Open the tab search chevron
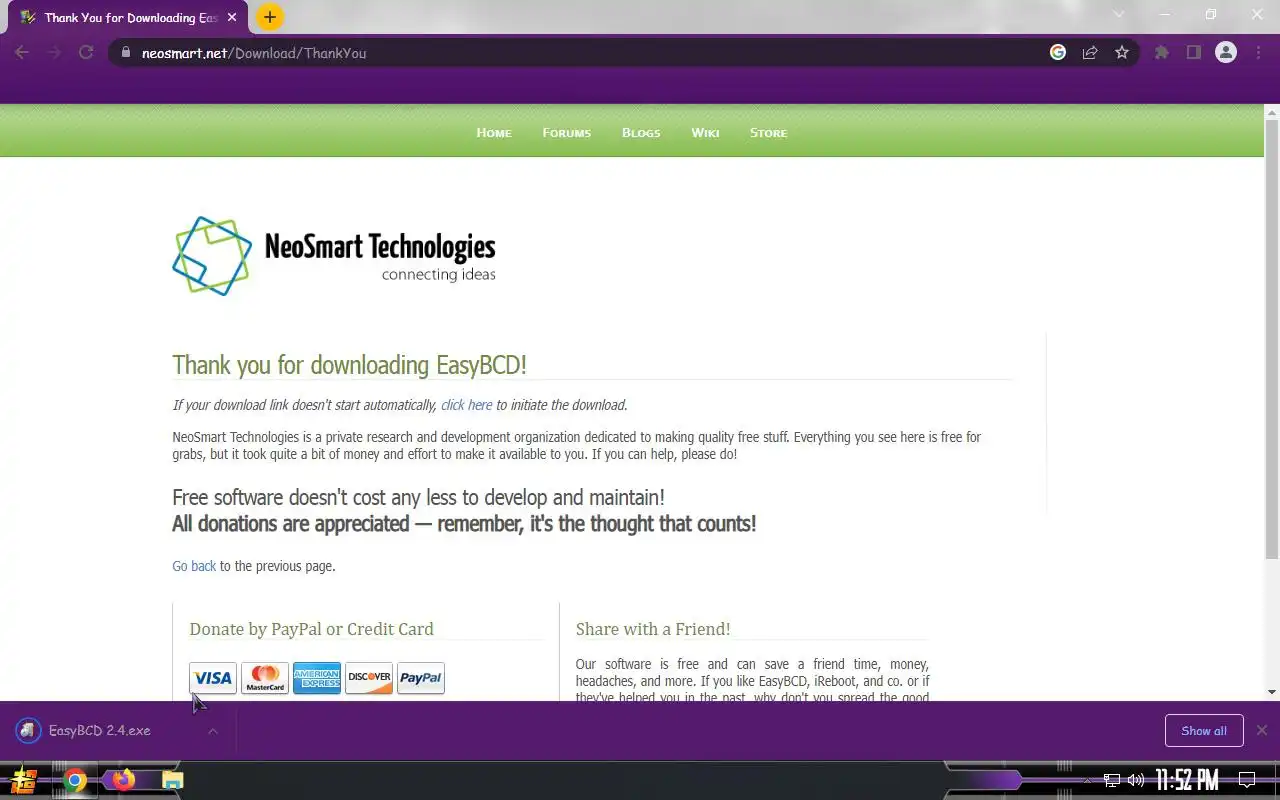The height and width of the screenshot is (800, 1280). point(1119,15)
